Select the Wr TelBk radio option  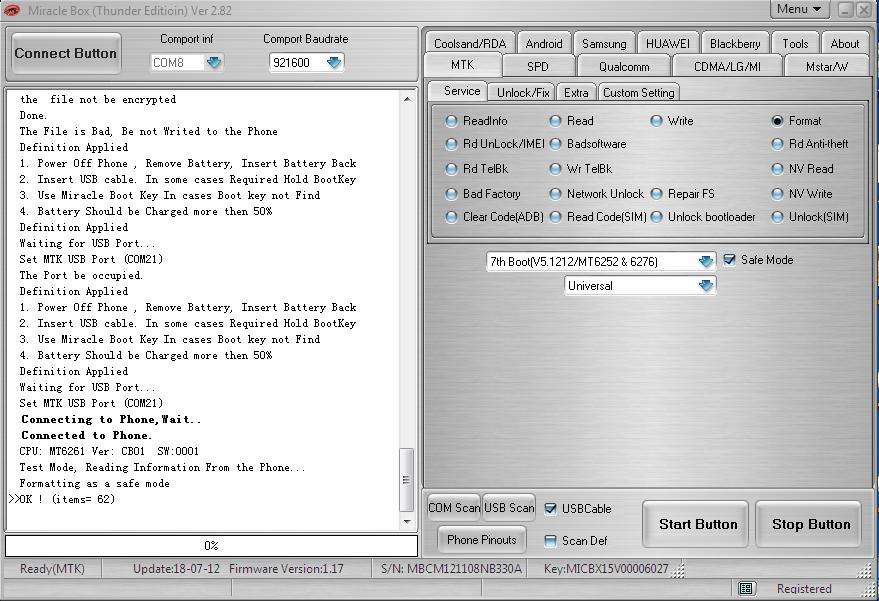point(556,169)
